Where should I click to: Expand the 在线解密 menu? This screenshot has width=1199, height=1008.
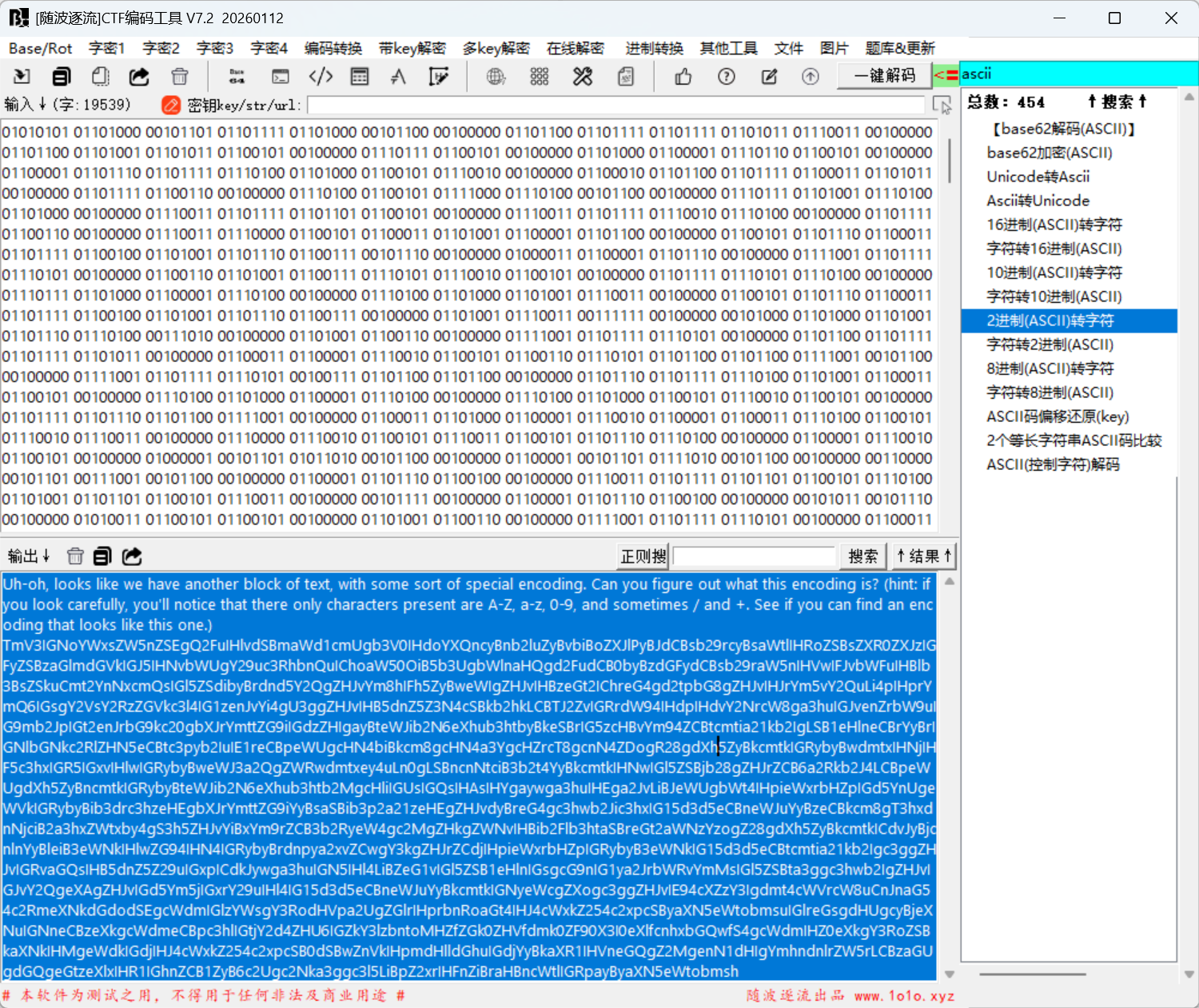coord(575,49)
